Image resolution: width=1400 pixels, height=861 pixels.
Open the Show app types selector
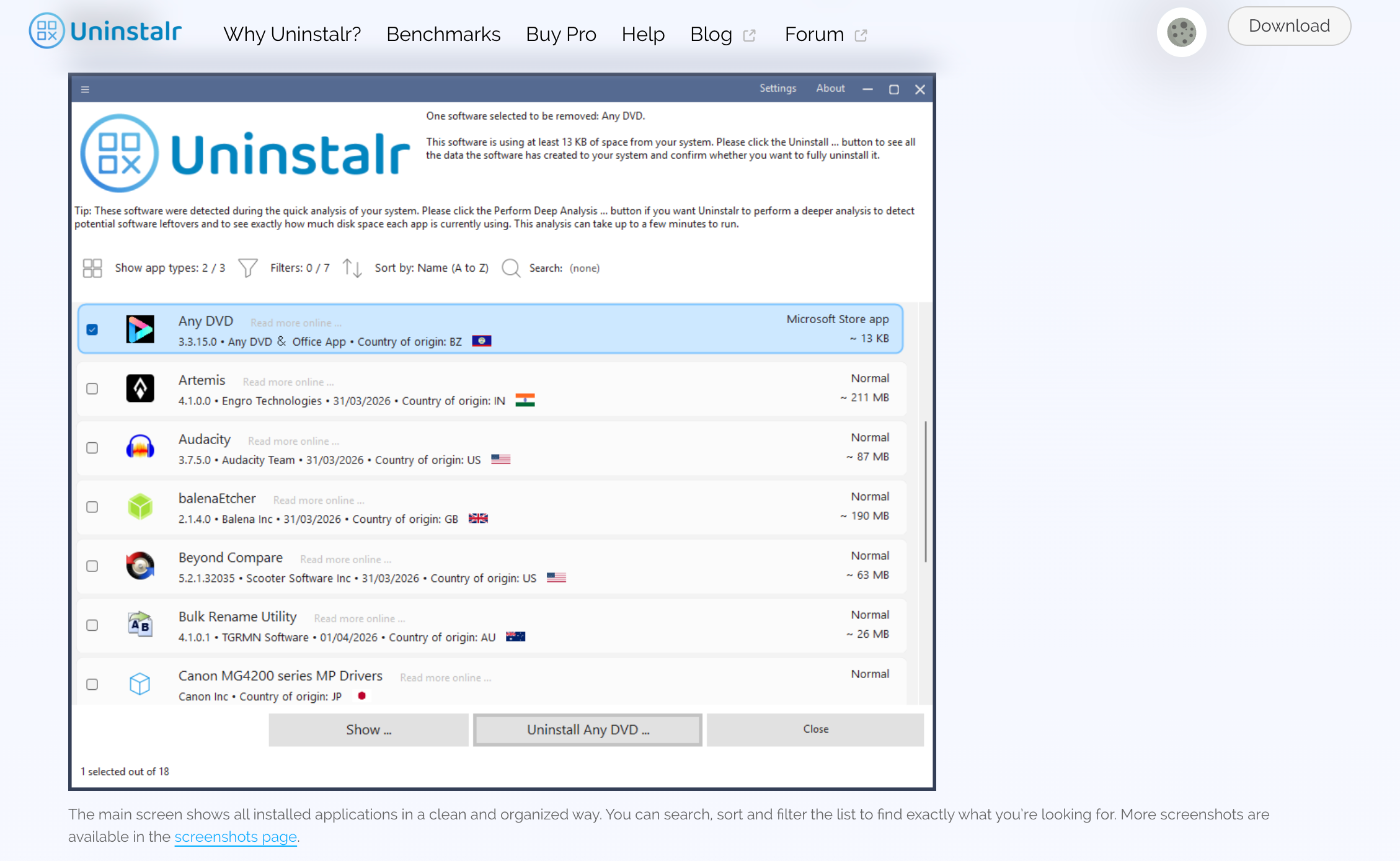coord(170,268)
